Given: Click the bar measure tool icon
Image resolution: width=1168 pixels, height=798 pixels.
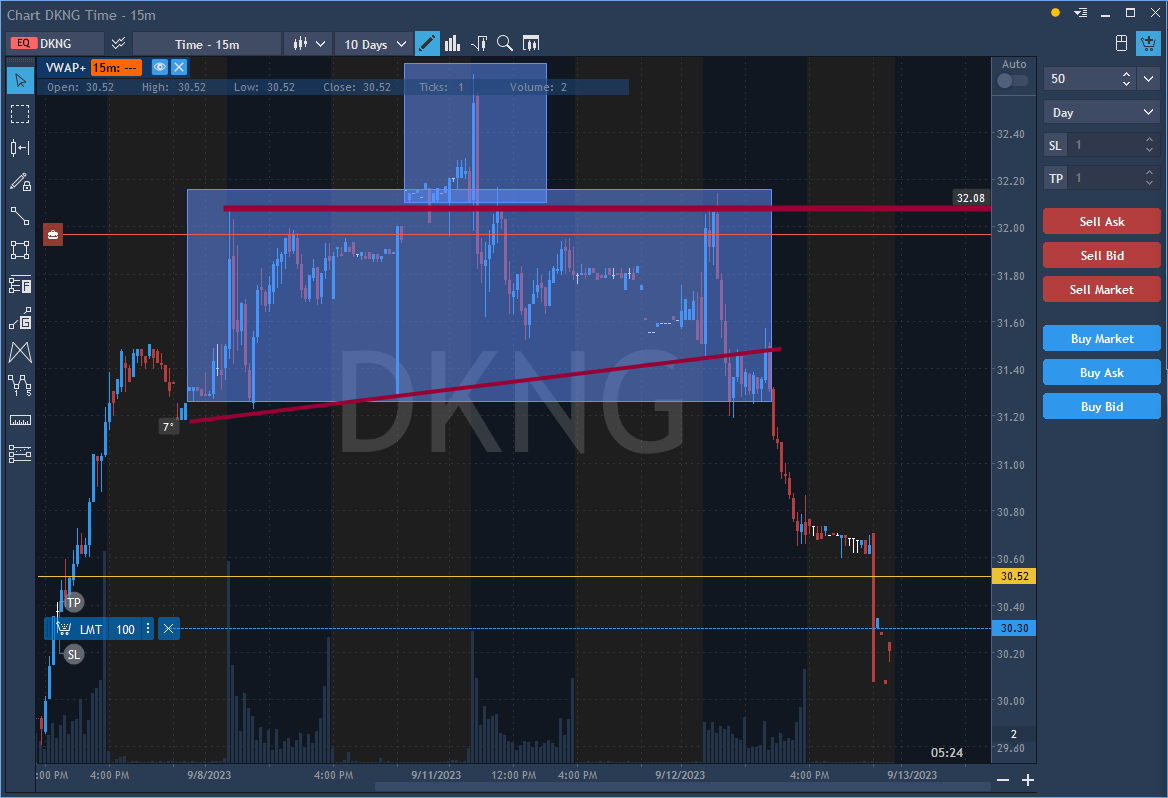Looking at the screenshot, I should [x=20, y=148].
